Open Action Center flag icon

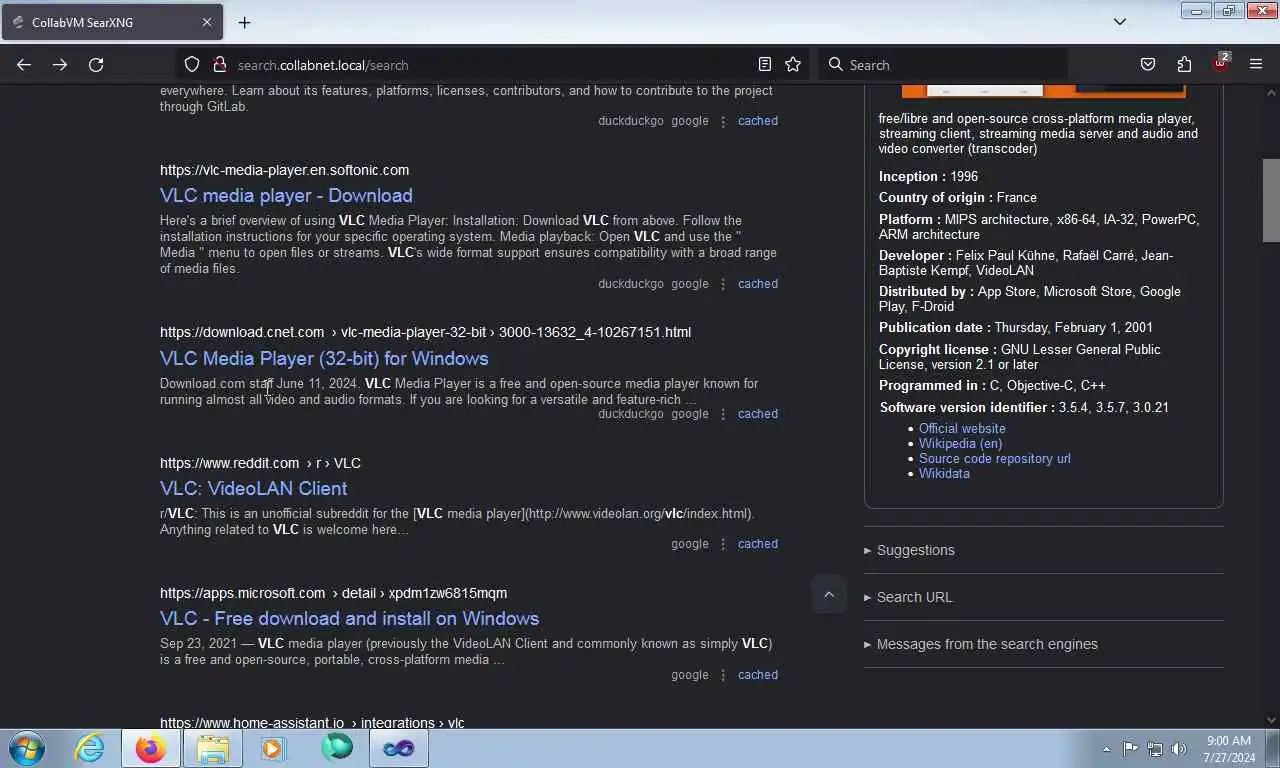1130,748
